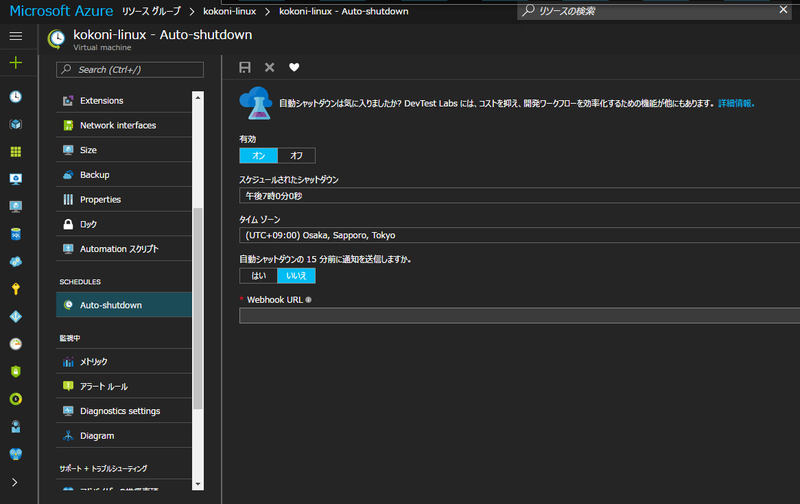
Task: Click the Webhook URL input field
Action: click(519, 316)
